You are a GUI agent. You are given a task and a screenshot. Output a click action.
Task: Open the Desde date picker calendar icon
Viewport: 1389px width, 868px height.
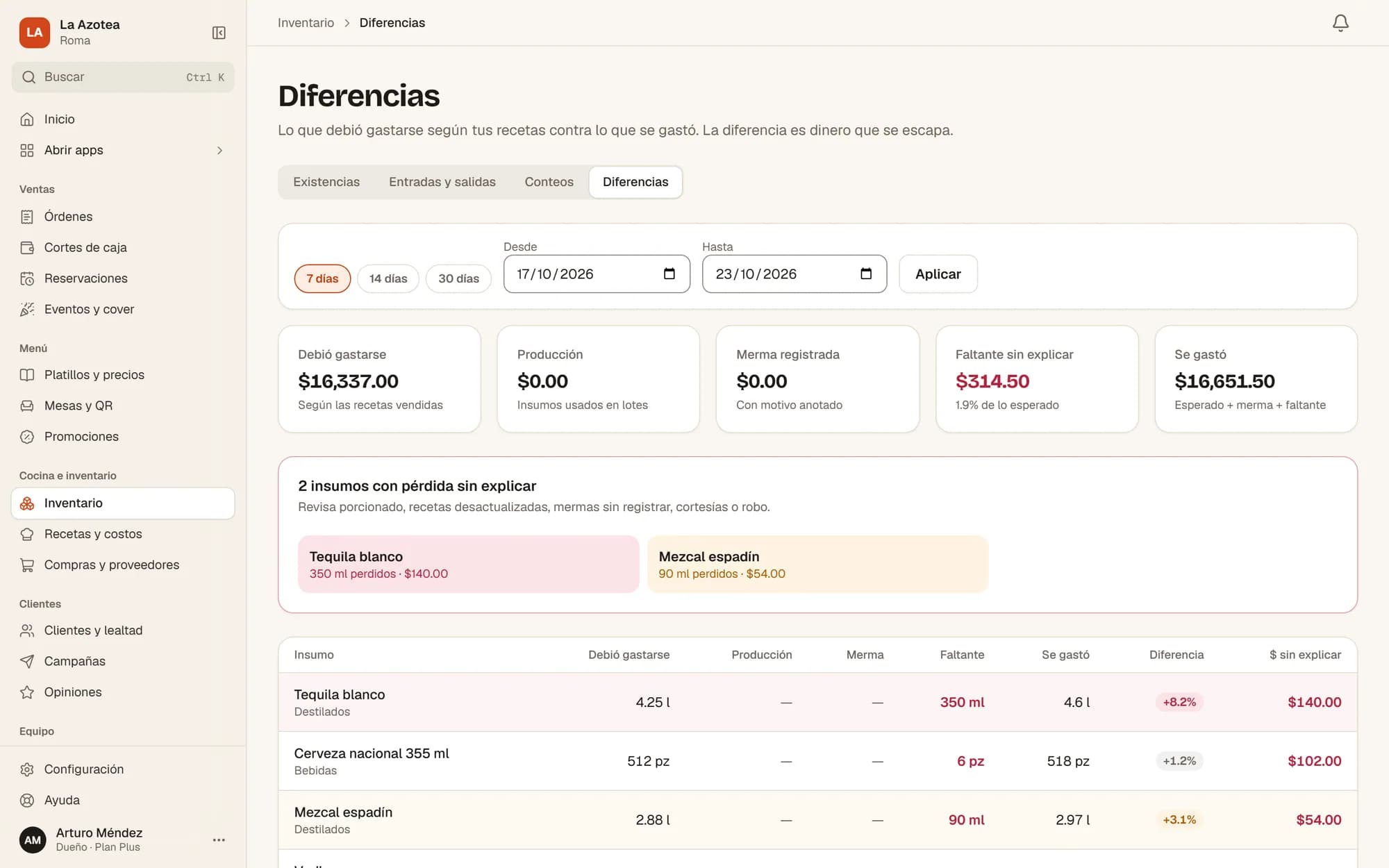669,274
